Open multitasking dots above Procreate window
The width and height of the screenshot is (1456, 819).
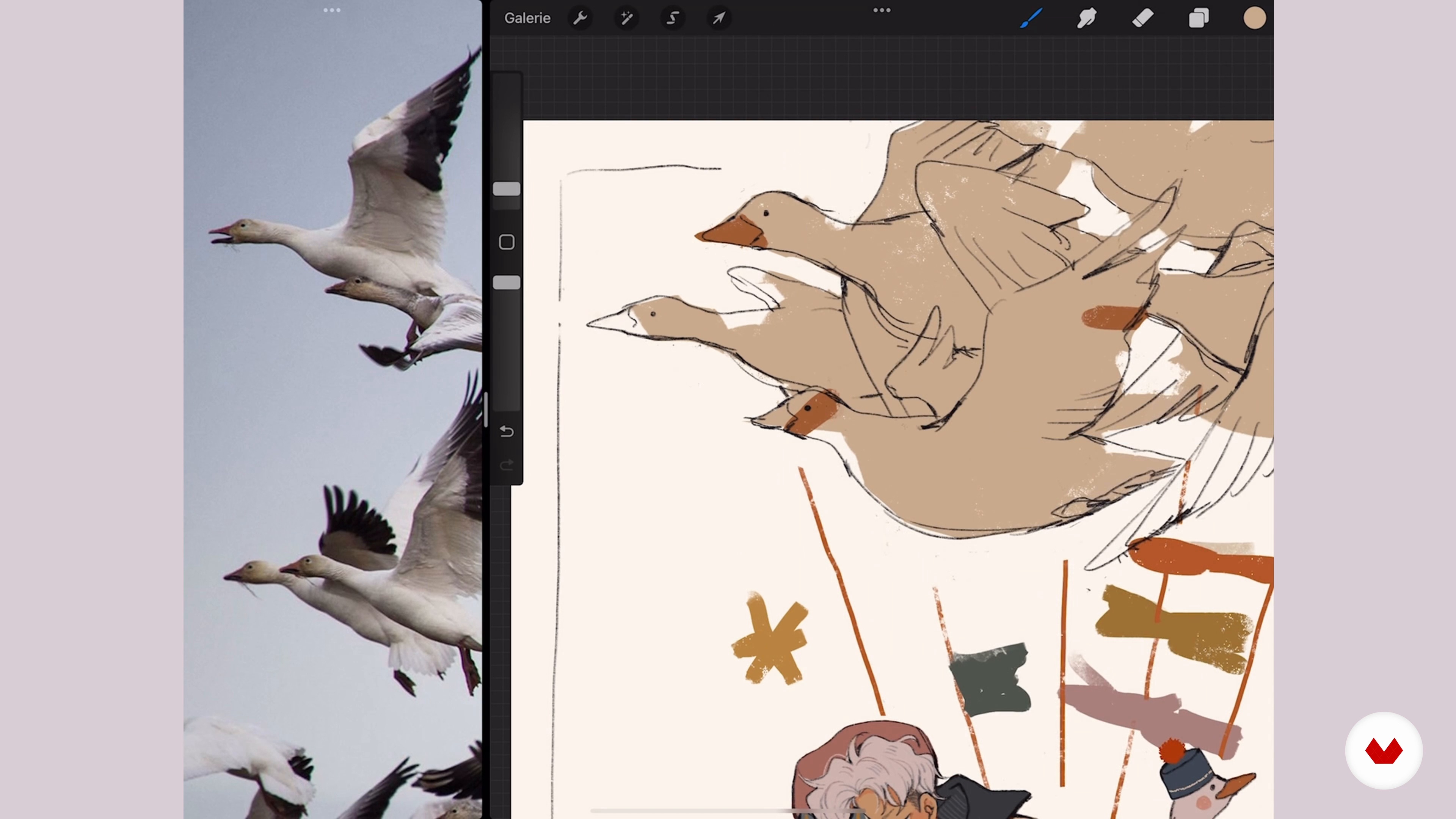pyautogui.click(x=882, y=10)
